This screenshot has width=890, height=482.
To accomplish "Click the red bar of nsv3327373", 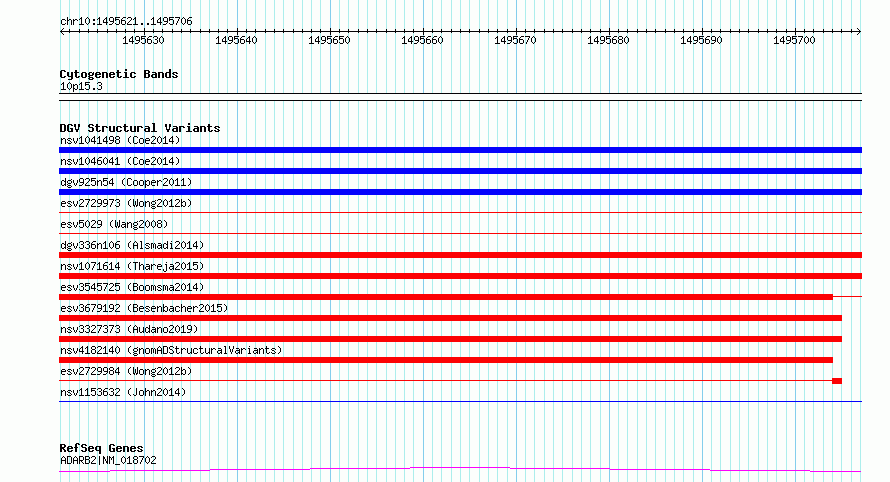I will [450, 339].
